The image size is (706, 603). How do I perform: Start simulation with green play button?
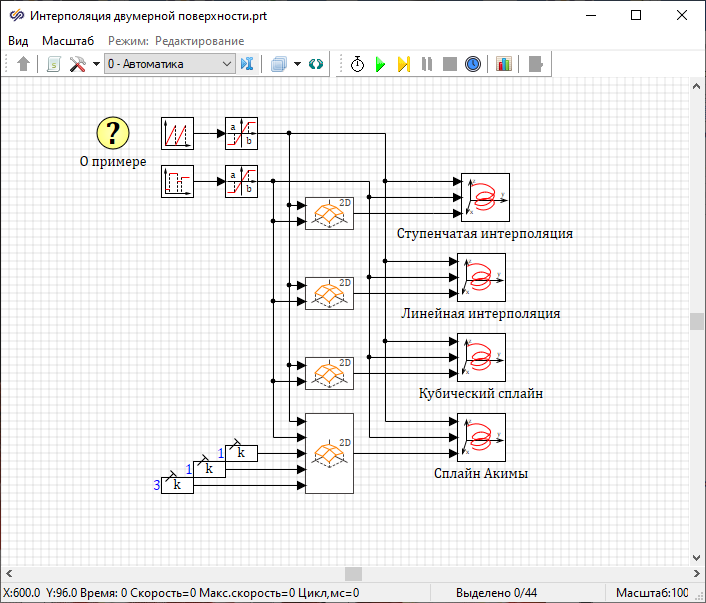(x=380, y=64)
